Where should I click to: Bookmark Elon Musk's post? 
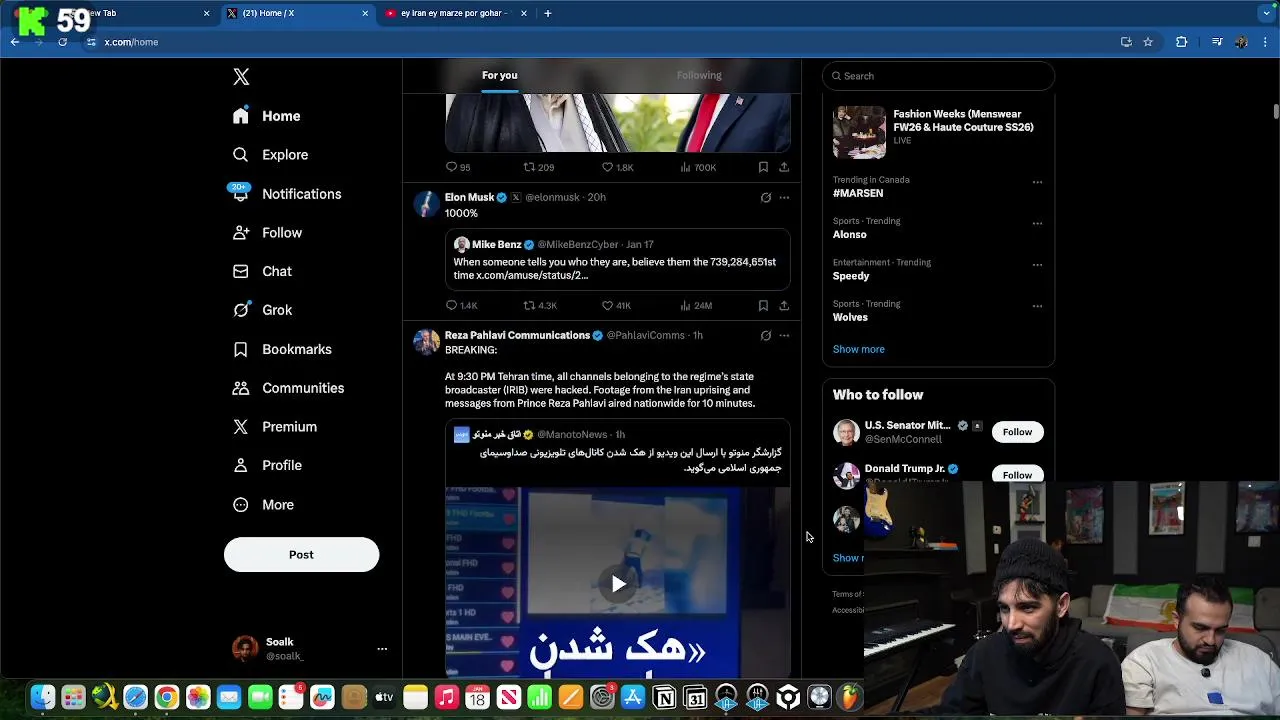point(763,306)
